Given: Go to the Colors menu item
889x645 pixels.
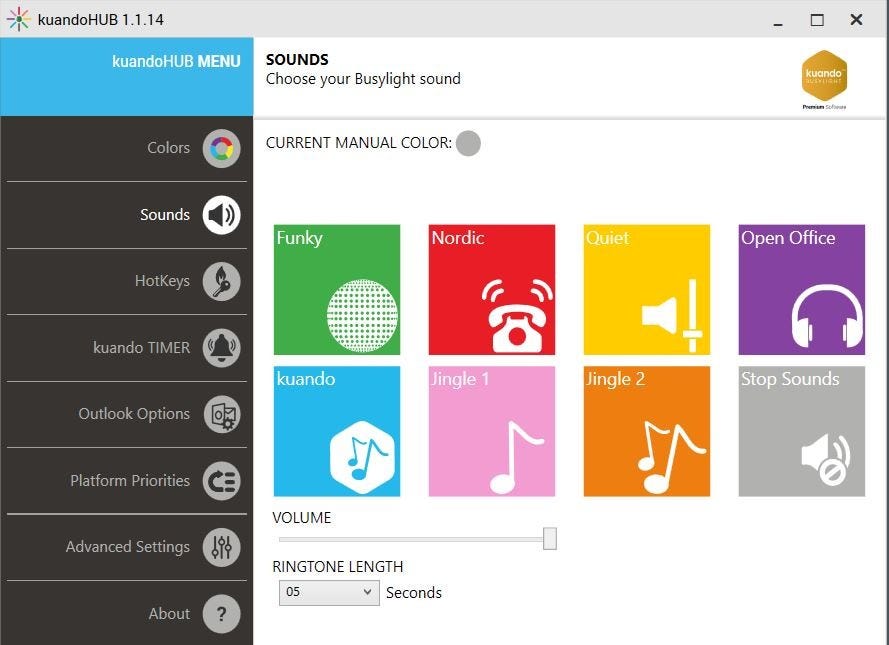Looking at the screenshot, I should point(168,148).
